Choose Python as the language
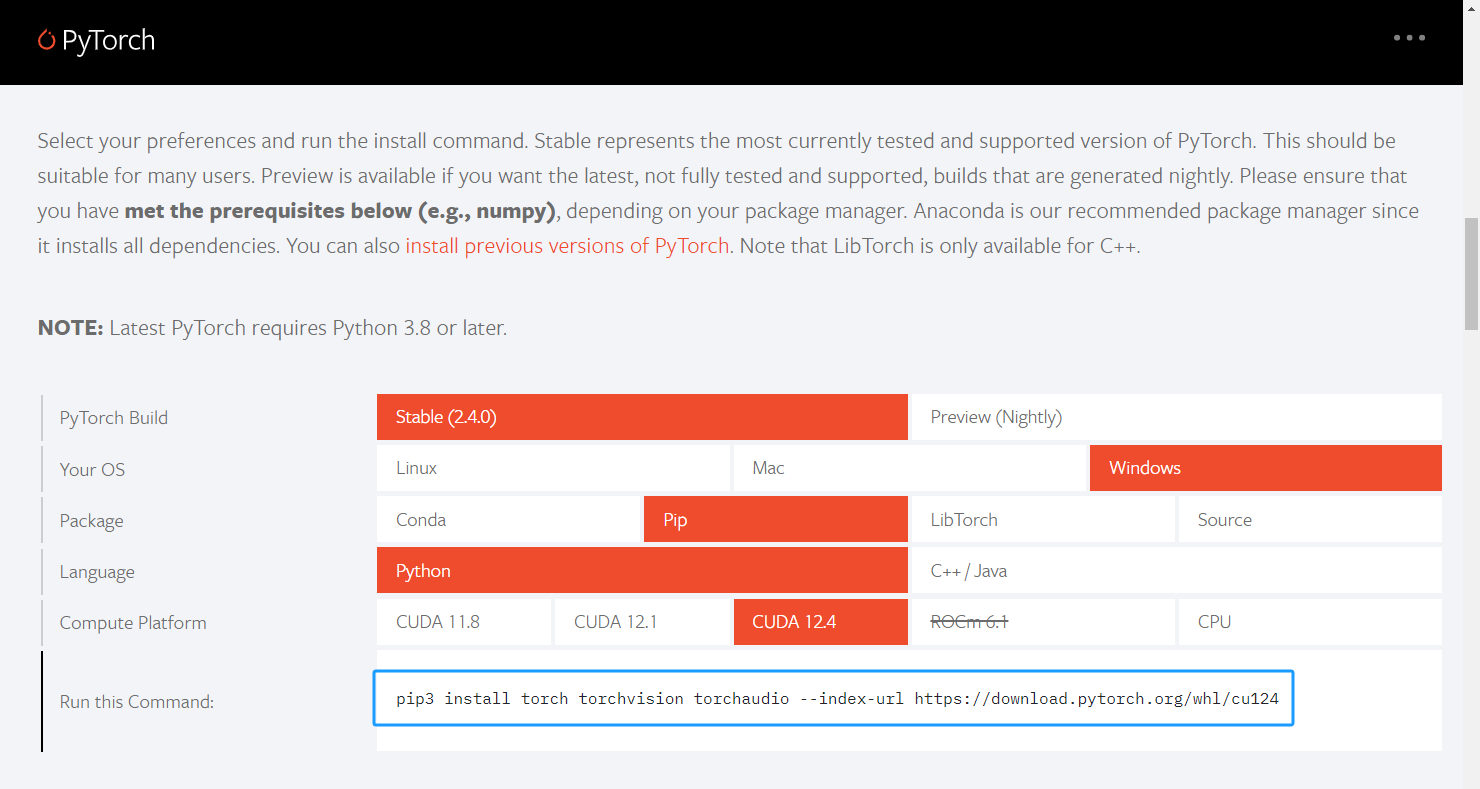The width and height of the screenshot is (1480, 789). (641, 571)
